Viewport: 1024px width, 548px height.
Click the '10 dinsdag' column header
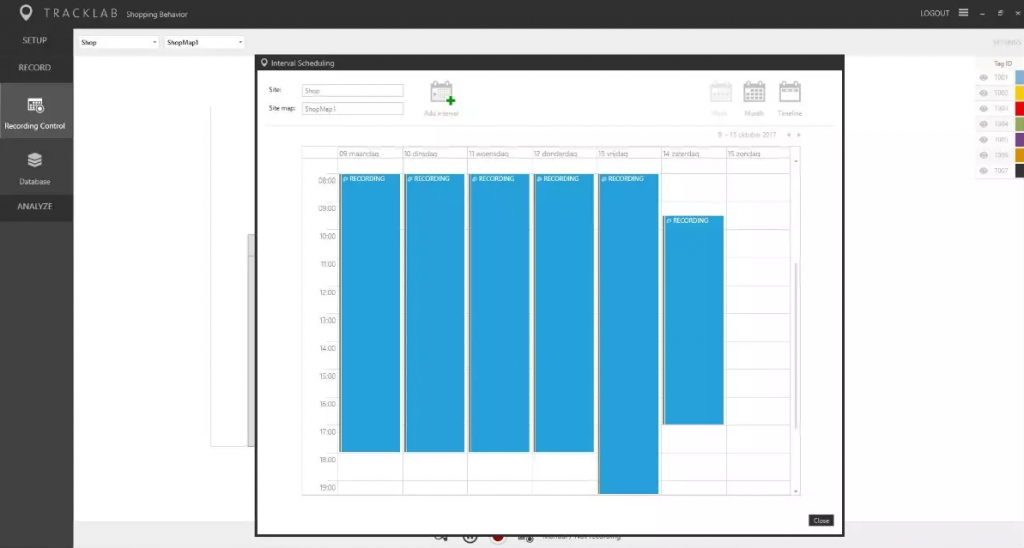click(421, 154)
